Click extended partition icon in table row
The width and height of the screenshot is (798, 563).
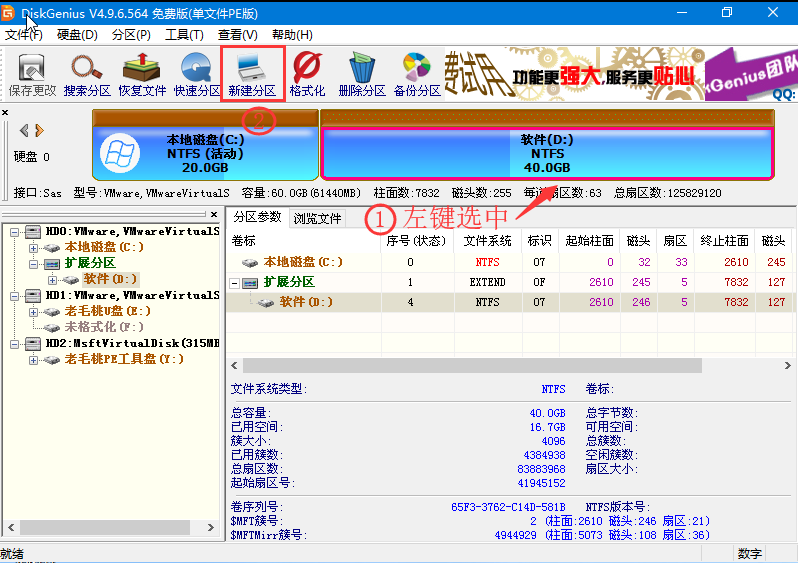coord(250,283)
